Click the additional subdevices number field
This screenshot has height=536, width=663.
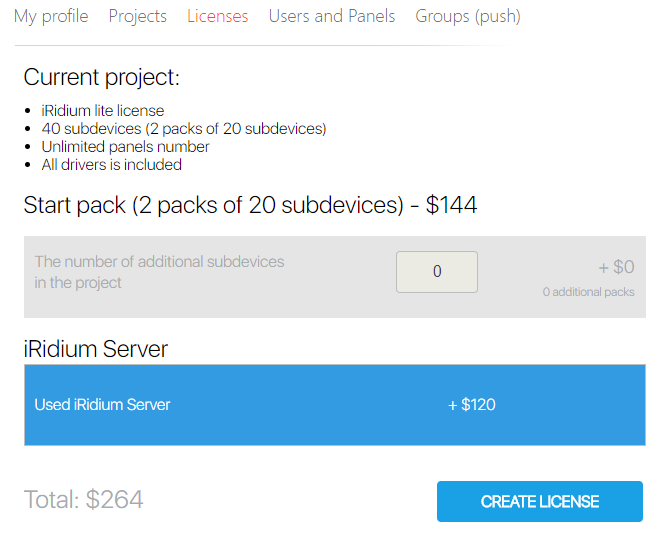point(437,272)
